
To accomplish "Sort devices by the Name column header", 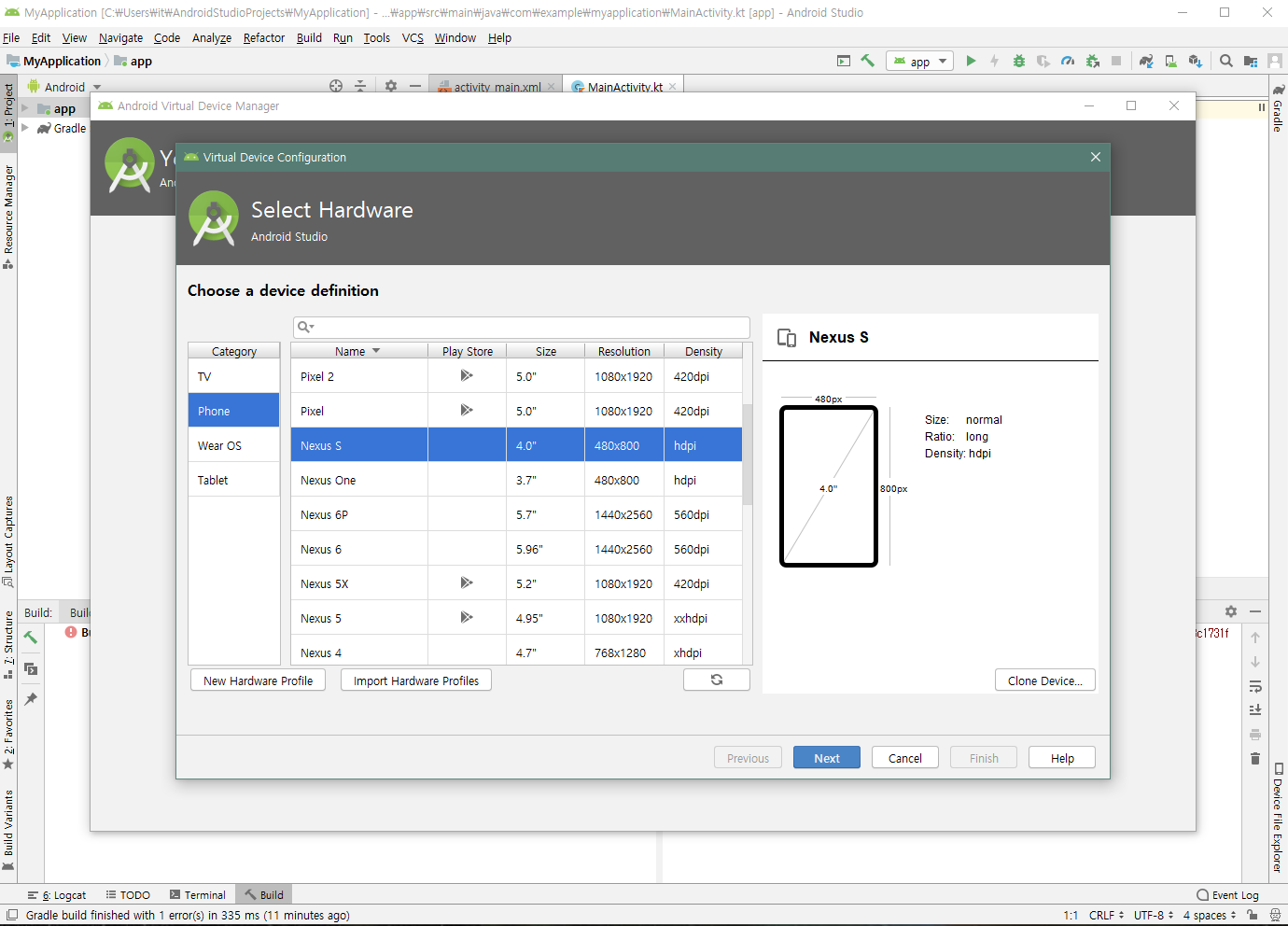I will point(358,351).
